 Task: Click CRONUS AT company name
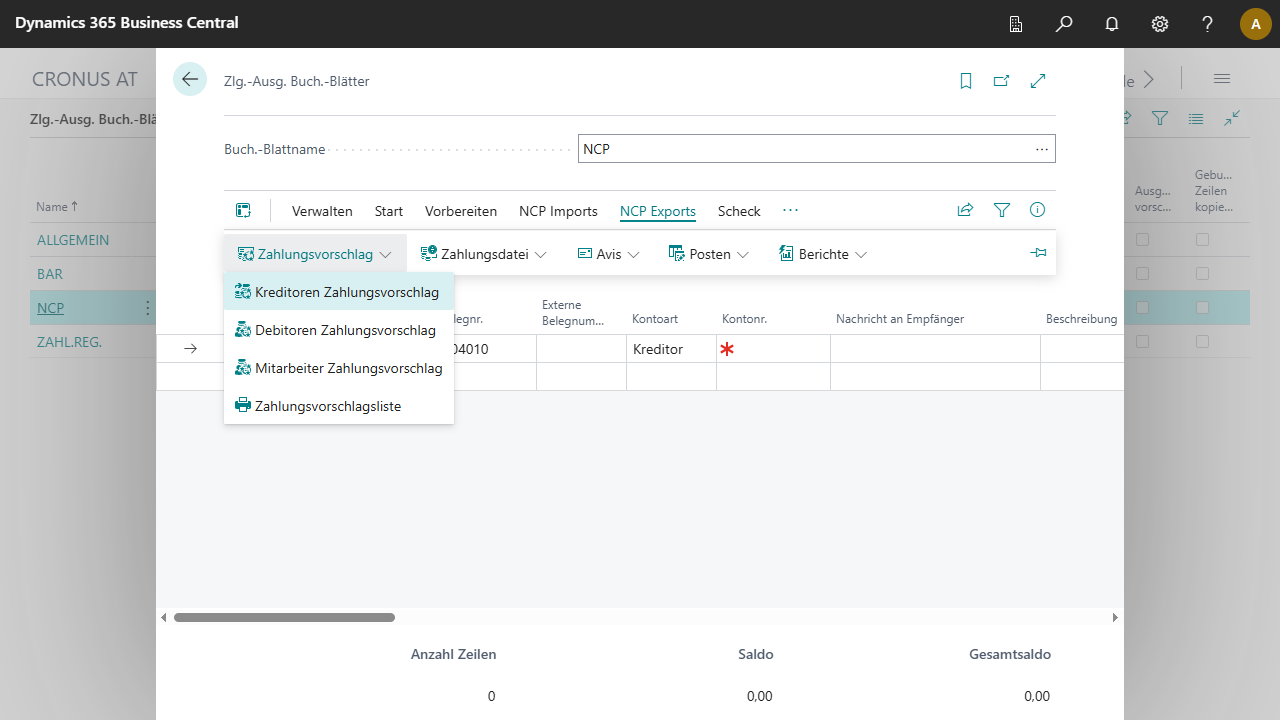click(x=85, y=79)
